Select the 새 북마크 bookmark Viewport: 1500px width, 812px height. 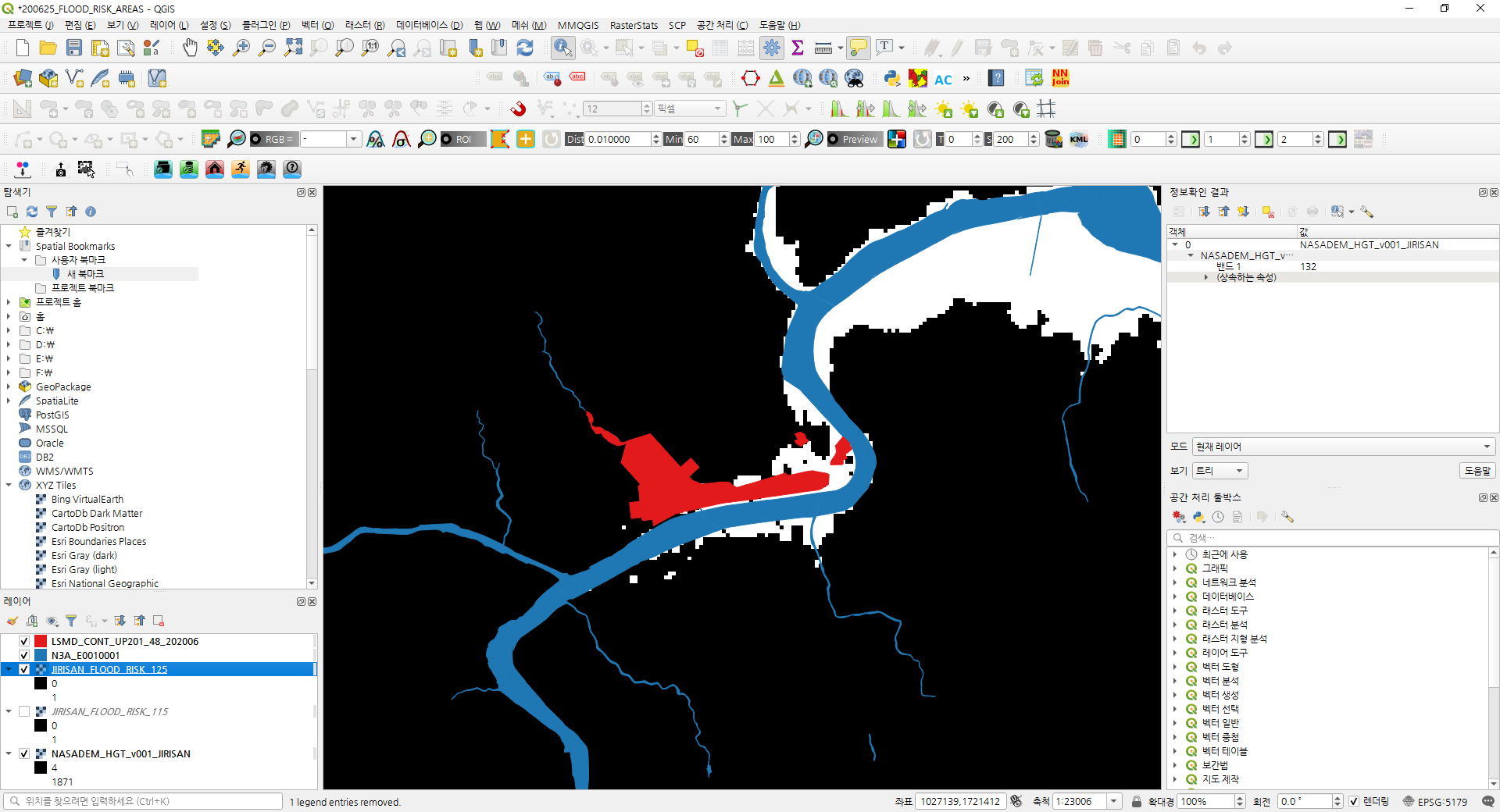(85, 274)
